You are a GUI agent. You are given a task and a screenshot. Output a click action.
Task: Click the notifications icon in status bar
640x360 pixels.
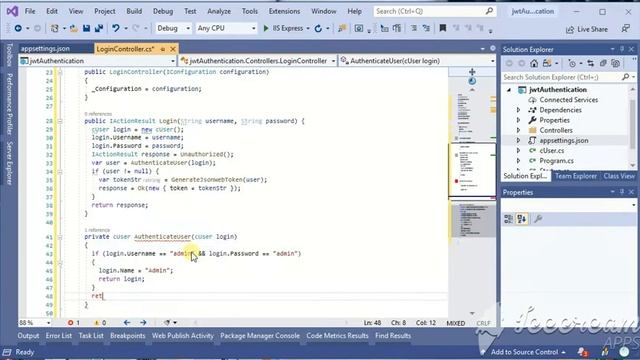[x=582, y=352]
